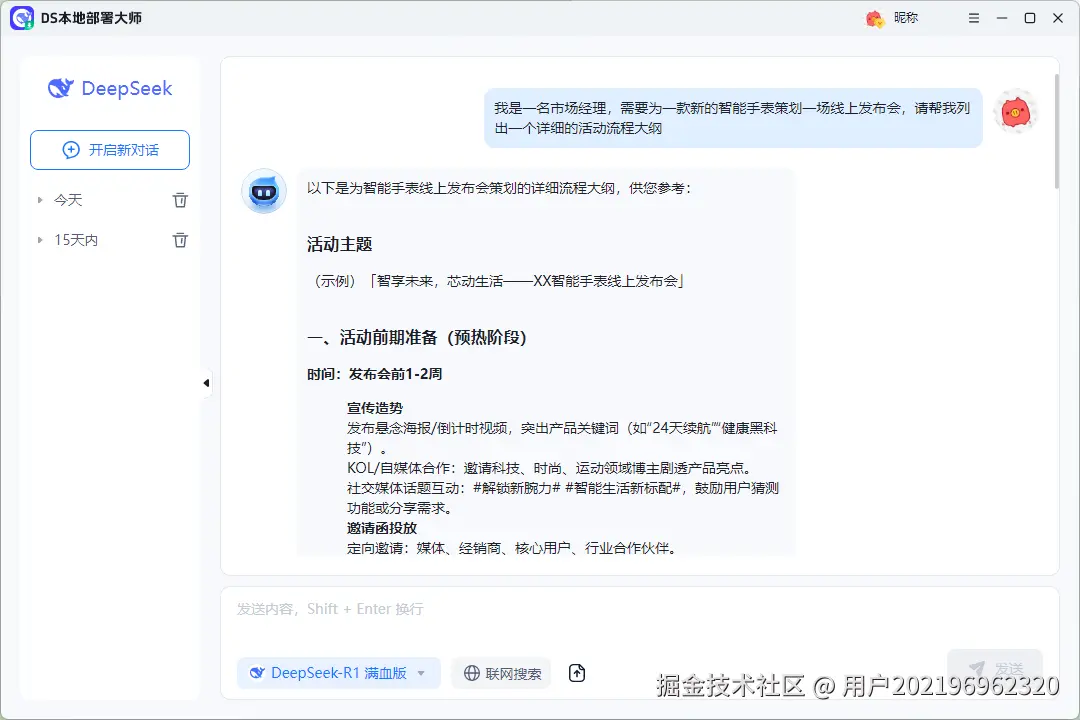
Task: Click the trash icon next to 今天
Action: pos(180,199)
